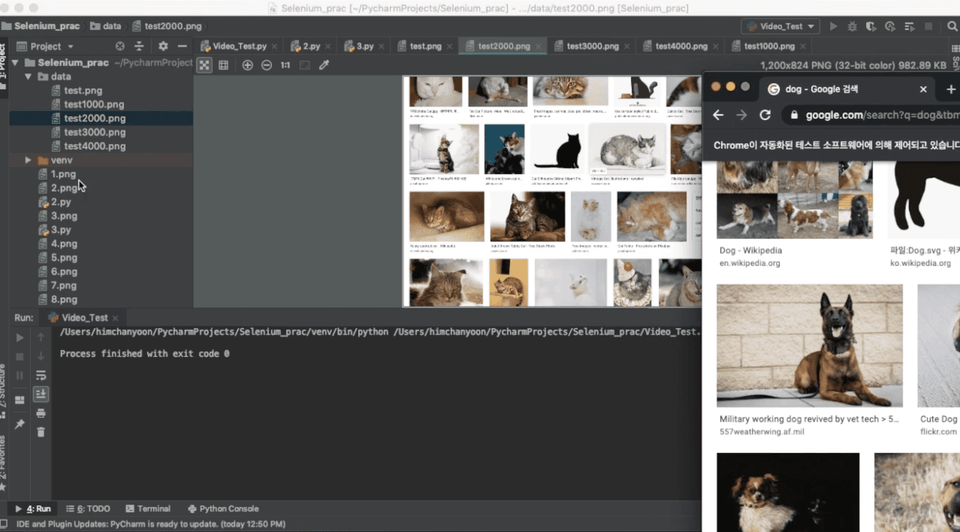Clear Run console with trash icon
Viewport: 960px width, 532px height.
point(41,432)
